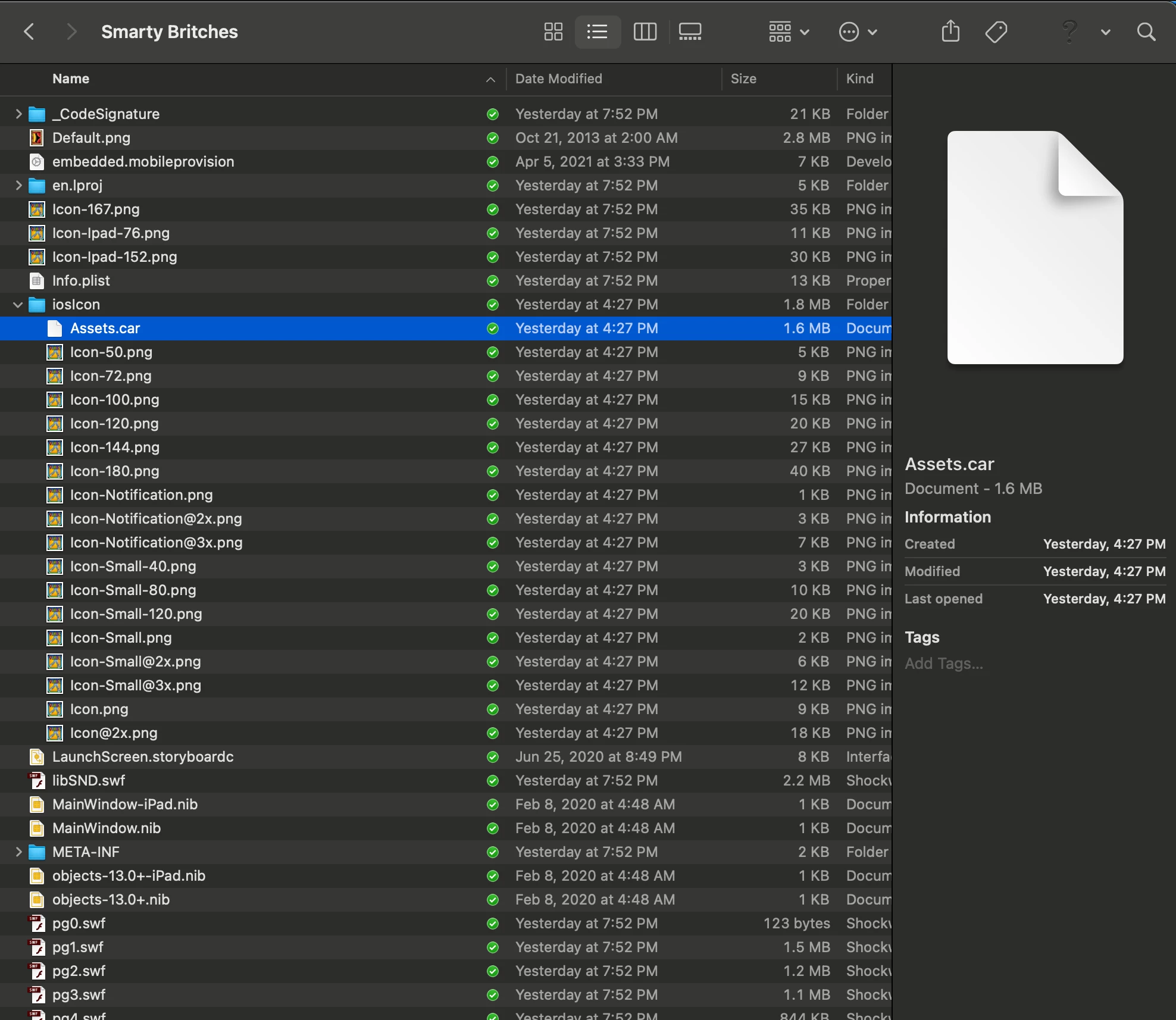Go back with the left arrow
The image size is (1176, 1020).
click(x=29, y=32)
